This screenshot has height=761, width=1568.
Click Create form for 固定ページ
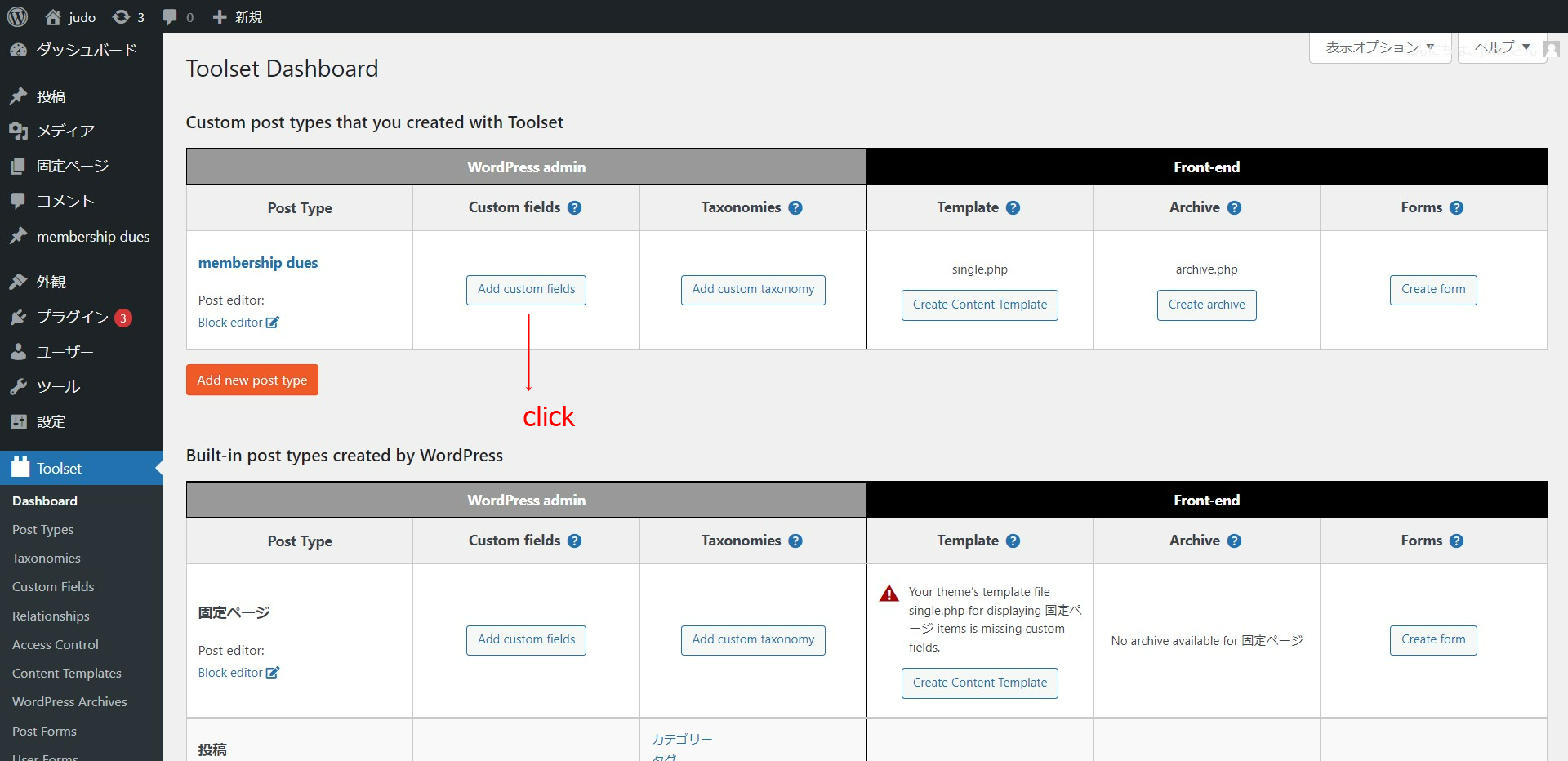click(x=1433, y=640)
